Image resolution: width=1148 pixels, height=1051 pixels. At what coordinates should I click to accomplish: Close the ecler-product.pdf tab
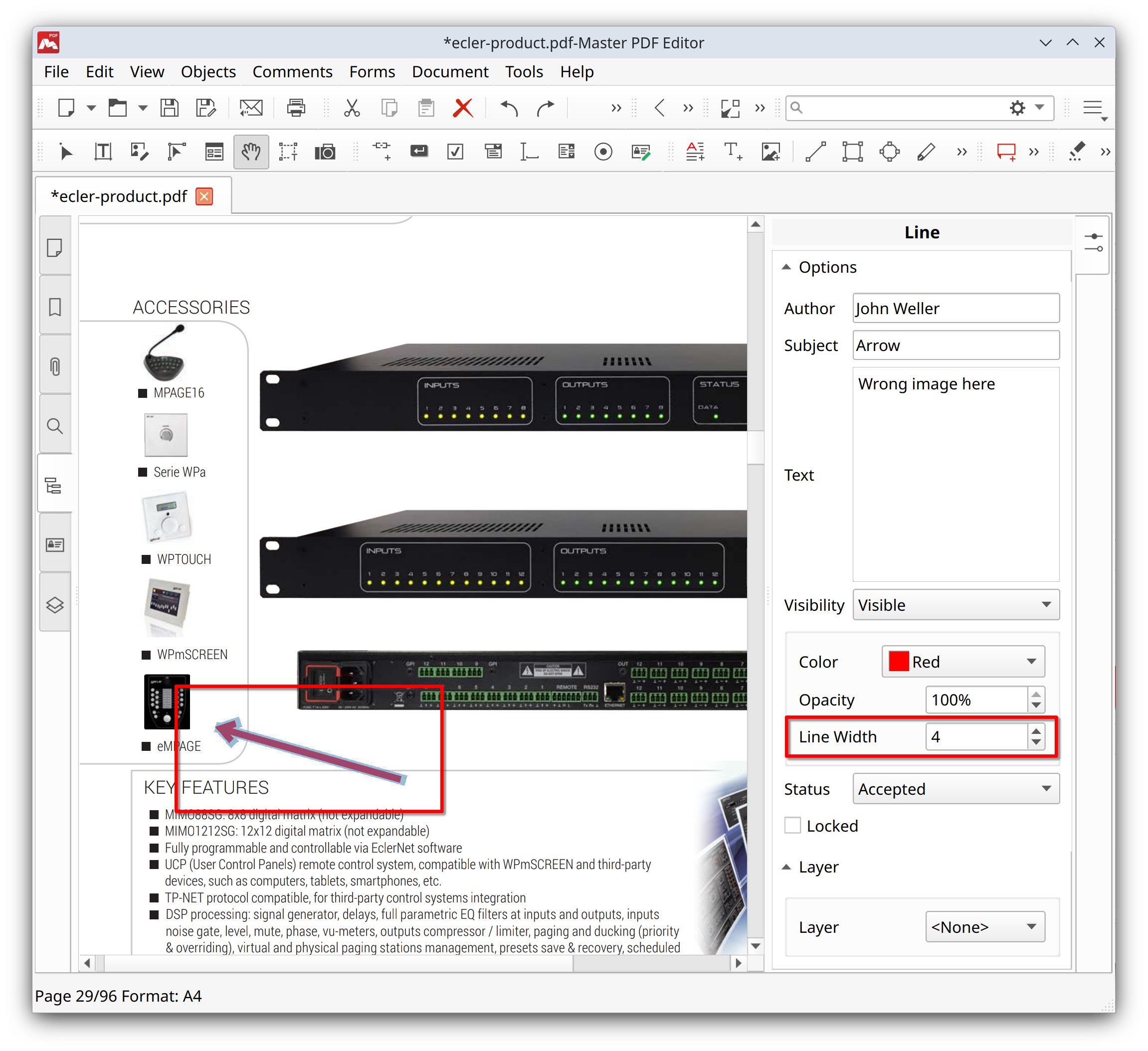[204, 196]
